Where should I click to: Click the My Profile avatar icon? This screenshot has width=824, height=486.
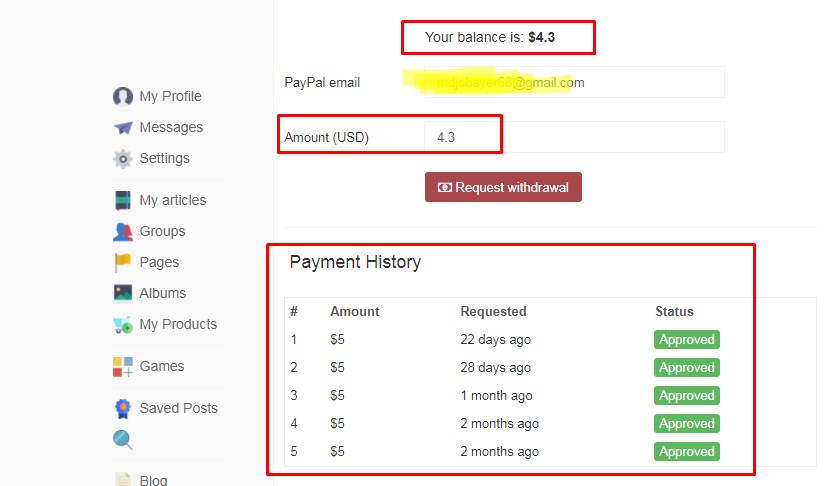[123, 96]
